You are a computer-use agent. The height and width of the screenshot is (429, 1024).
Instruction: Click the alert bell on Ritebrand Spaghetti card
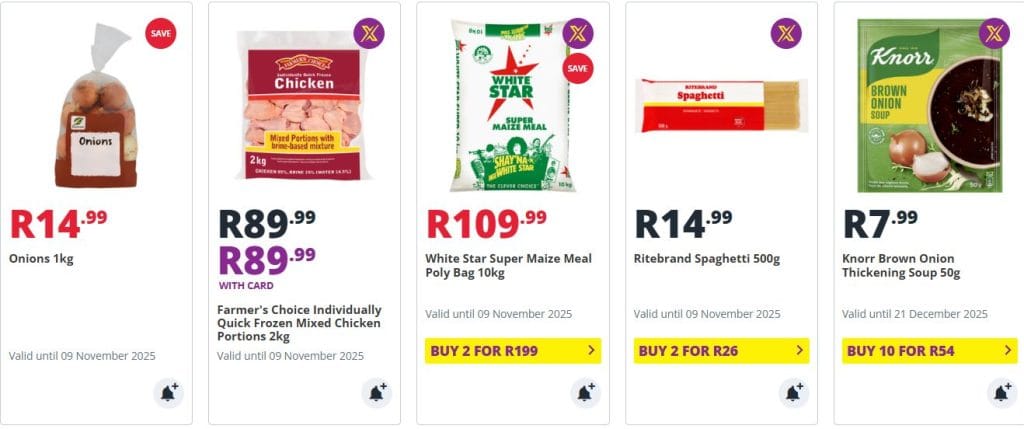pyautogui.click(x=793, y=393)
